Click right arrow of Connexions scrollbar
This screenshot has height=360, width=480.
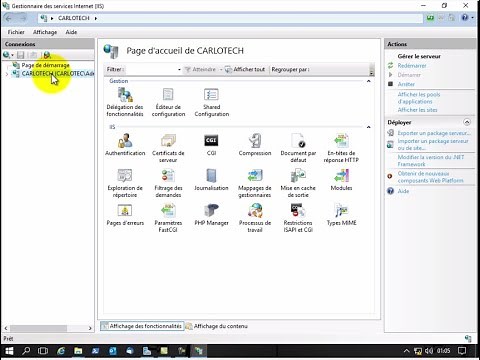(90, 328)
